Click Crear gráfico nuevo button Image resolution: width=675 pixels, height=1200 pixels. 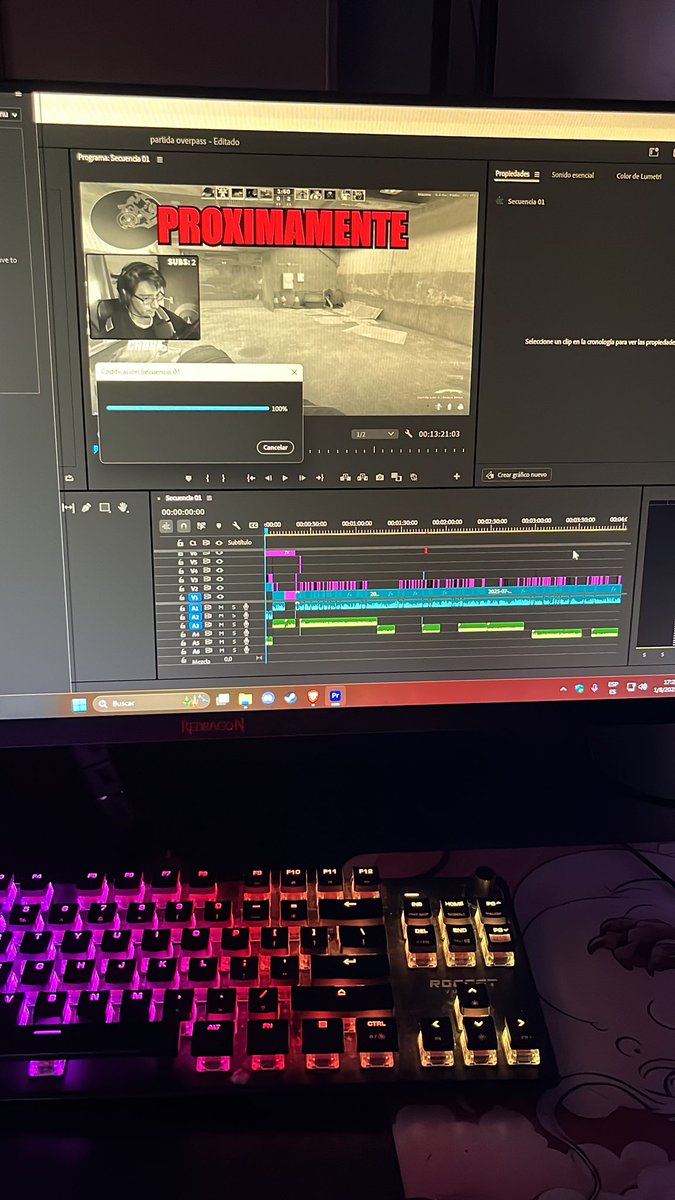click(x=517, y=474)
